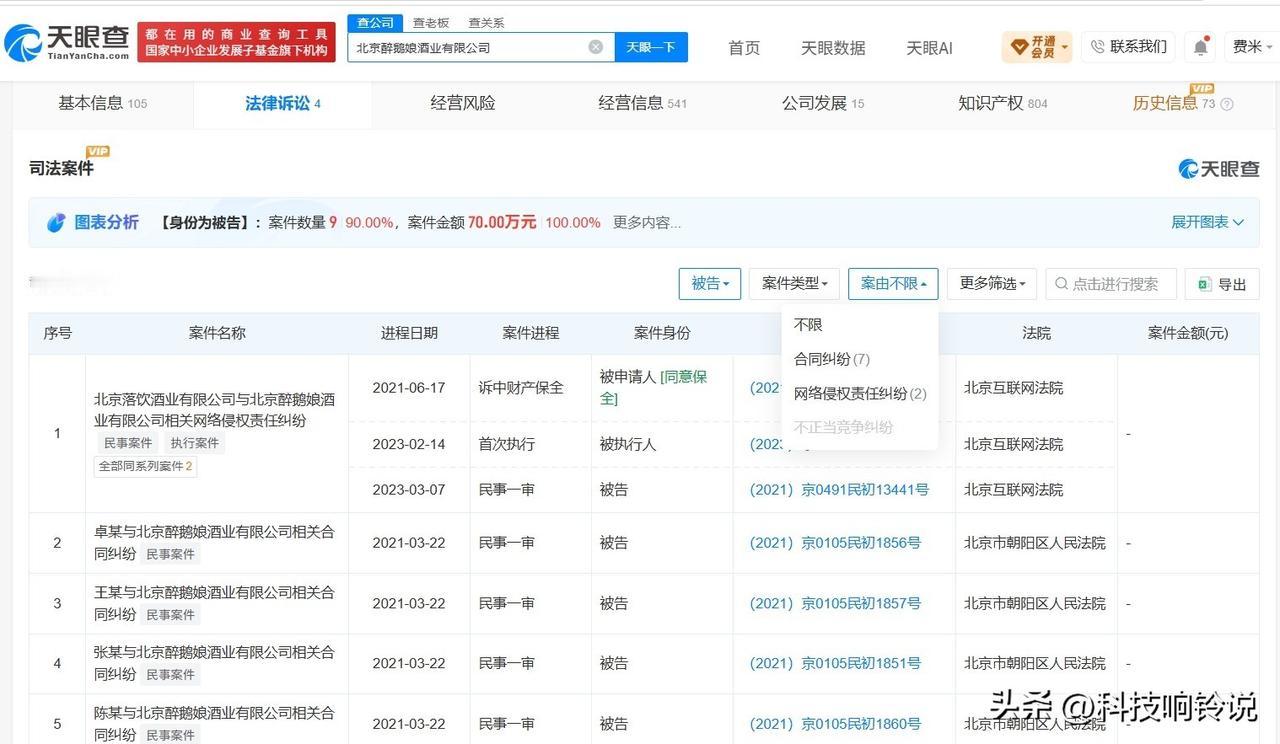Click the 天眼查 watermark logo at right
The height and width of the screenshot is (744, 1280).
click(1218, 168)
